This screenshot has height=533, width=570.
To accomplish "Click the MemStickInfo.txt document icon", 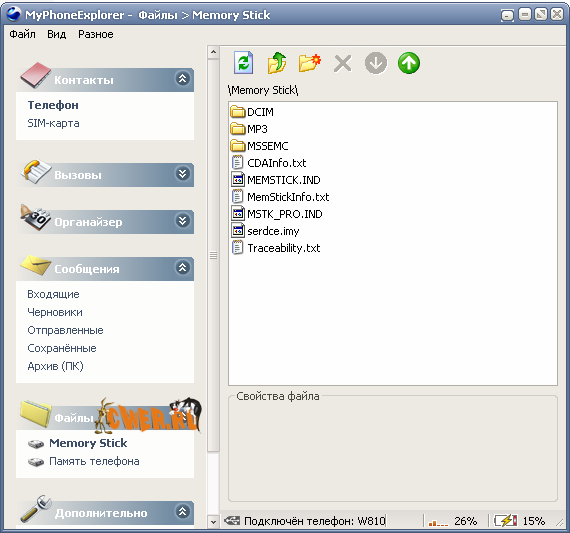I will (237, 196).
